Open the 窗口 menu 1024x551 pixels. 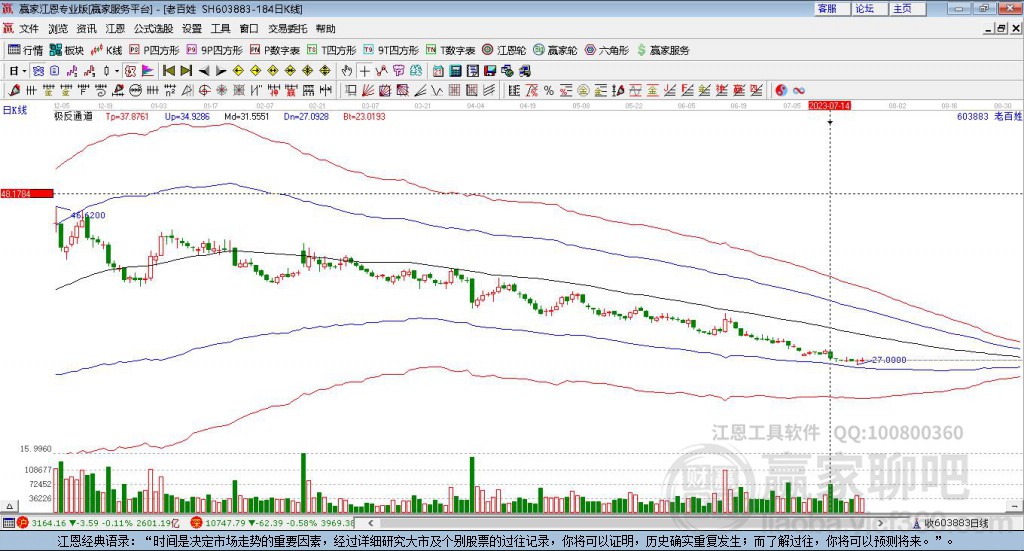249,29
